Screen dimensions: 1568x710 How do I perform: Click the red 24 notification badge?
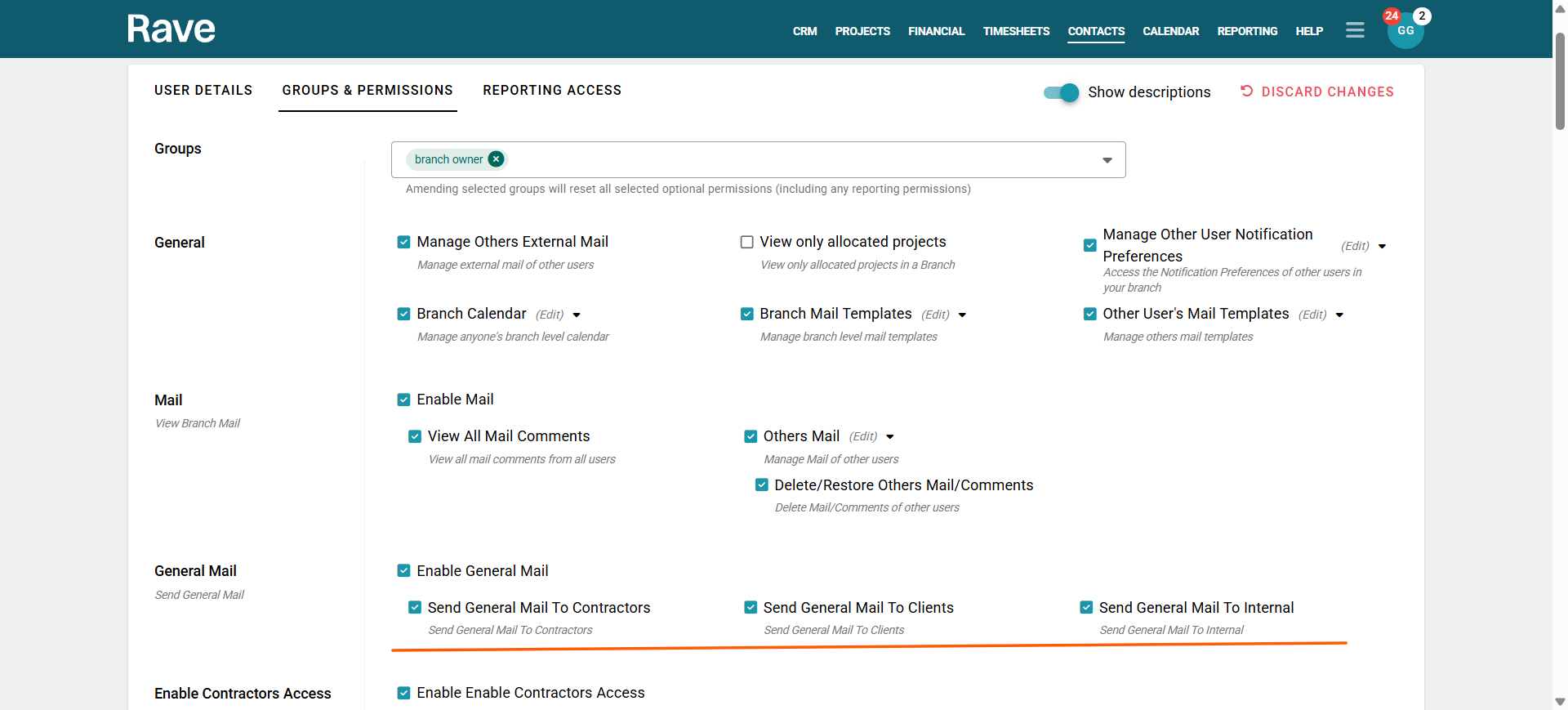click(x=1392, y=16)
